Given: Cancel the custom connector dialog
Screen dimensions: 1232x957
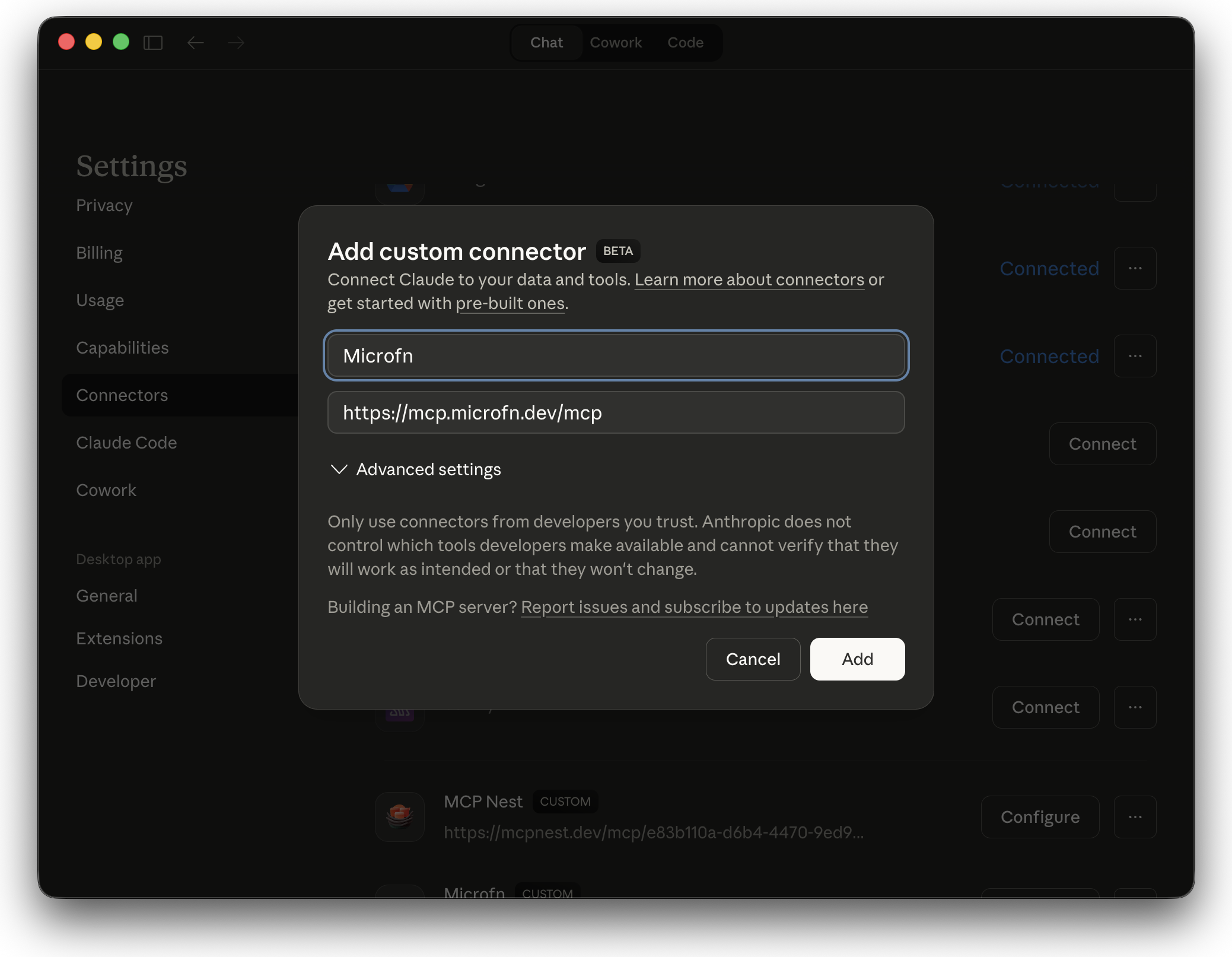Looking at the screenshot, I should click(x=753, y=659).
